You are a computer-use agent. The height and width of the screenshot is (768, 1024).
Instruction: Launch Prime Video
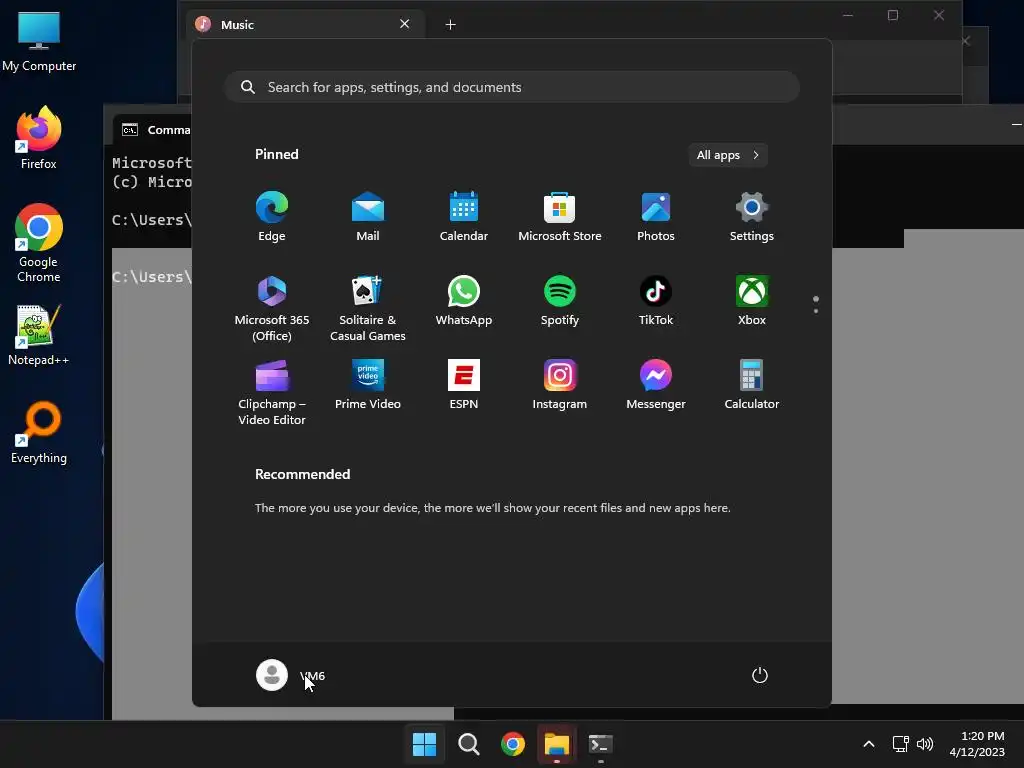click(x=368, y=385)
